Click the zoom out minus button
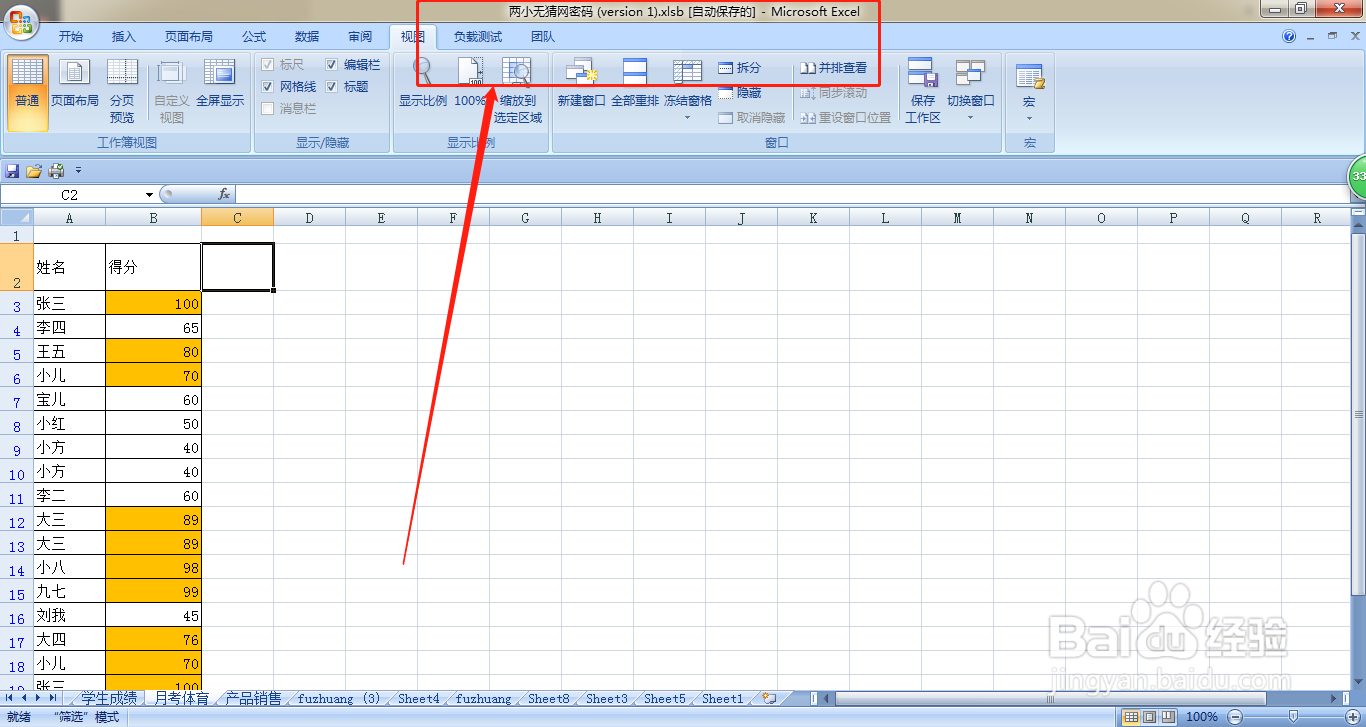Screen dimensions: 1366x727 tap(1235, 716)
